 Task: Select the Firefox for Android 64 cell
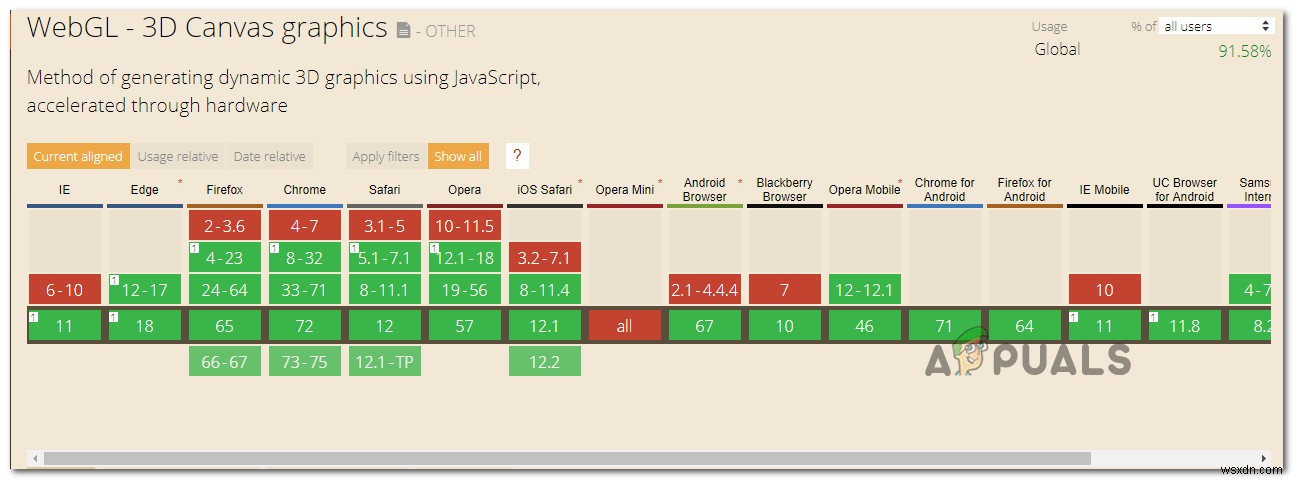pyautogui.click(x=1025, y=326)
